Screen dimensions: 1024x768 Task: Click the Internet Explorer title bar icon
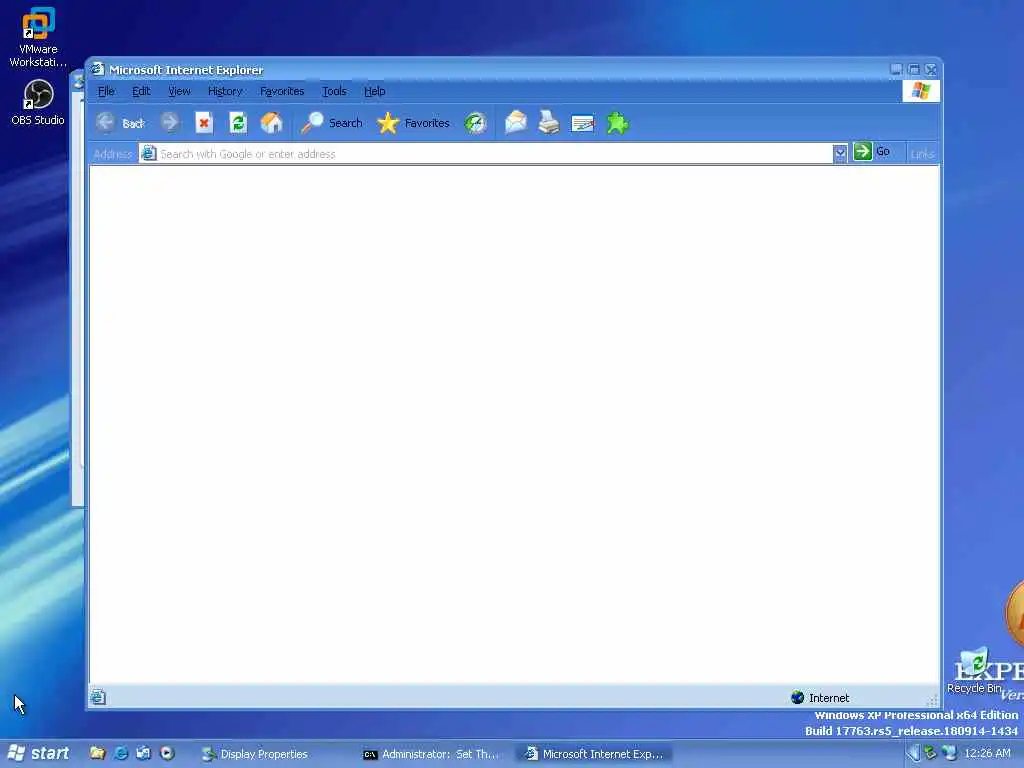tap(98, 69)
